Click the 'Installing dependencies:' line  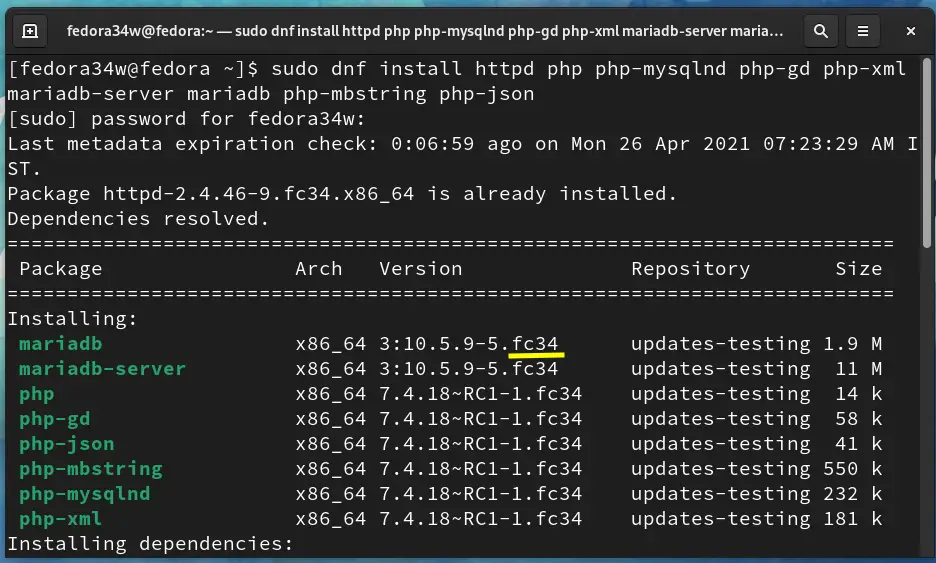click(x=150, y=544)
